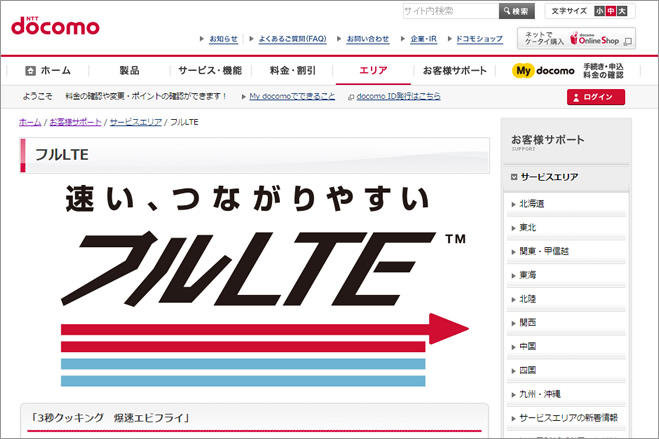Click arrow icon before 関西
The height and width of the screenshot is (439, 659).
pos(513,323)
